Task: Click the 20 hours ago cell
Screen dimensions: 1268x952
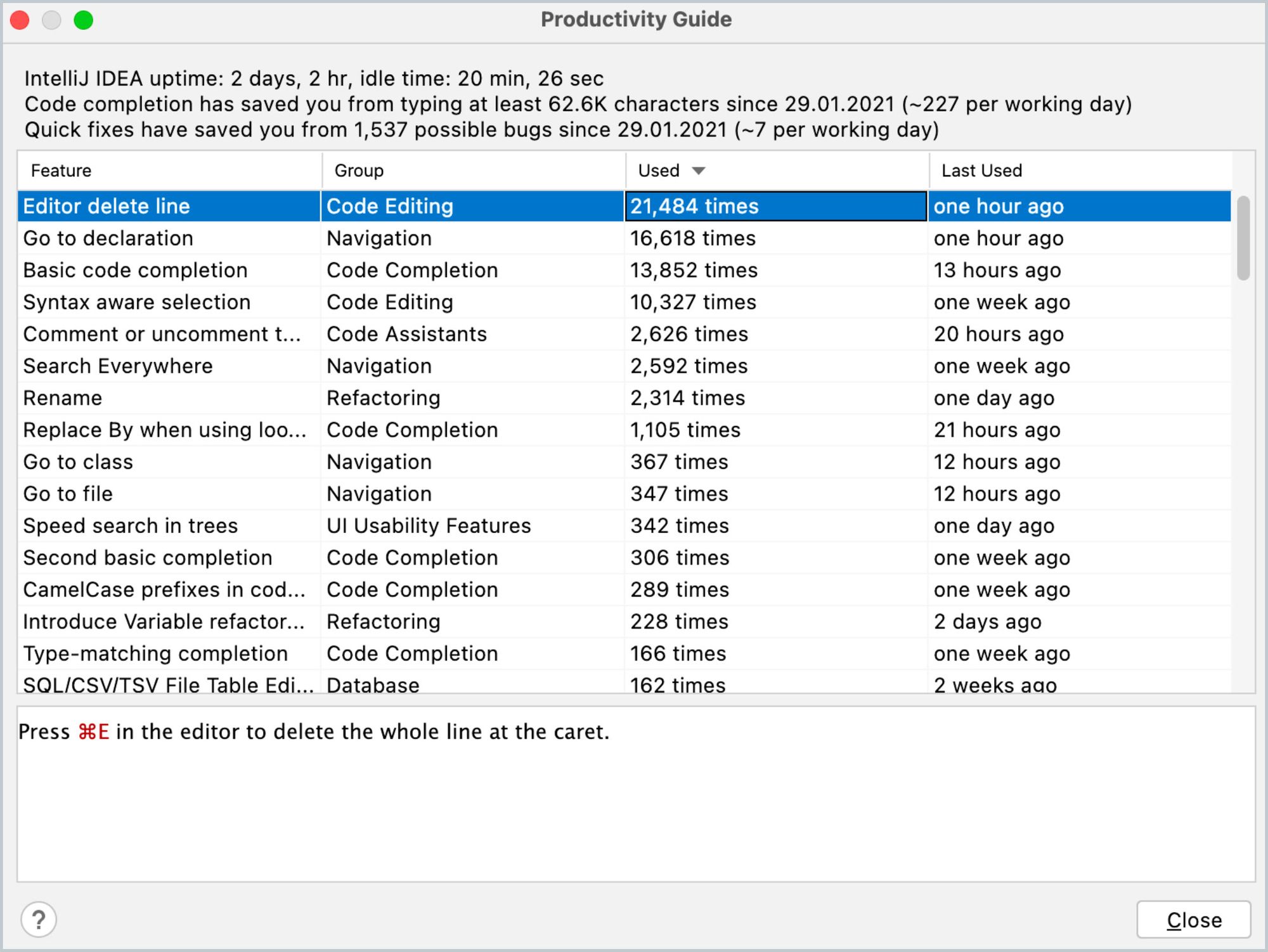Action: [x=1080, y=334]
